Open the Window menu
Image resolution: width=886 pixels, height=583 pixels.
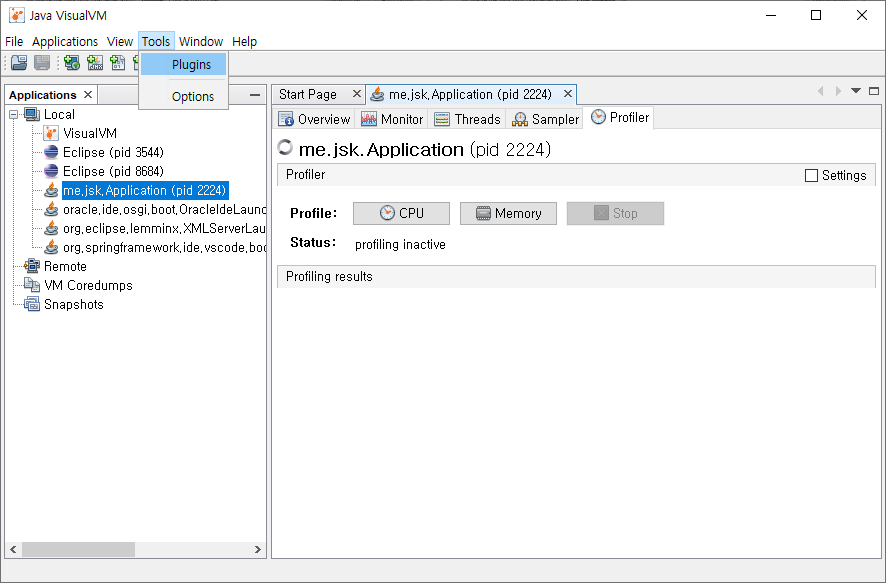click(201, 42)
